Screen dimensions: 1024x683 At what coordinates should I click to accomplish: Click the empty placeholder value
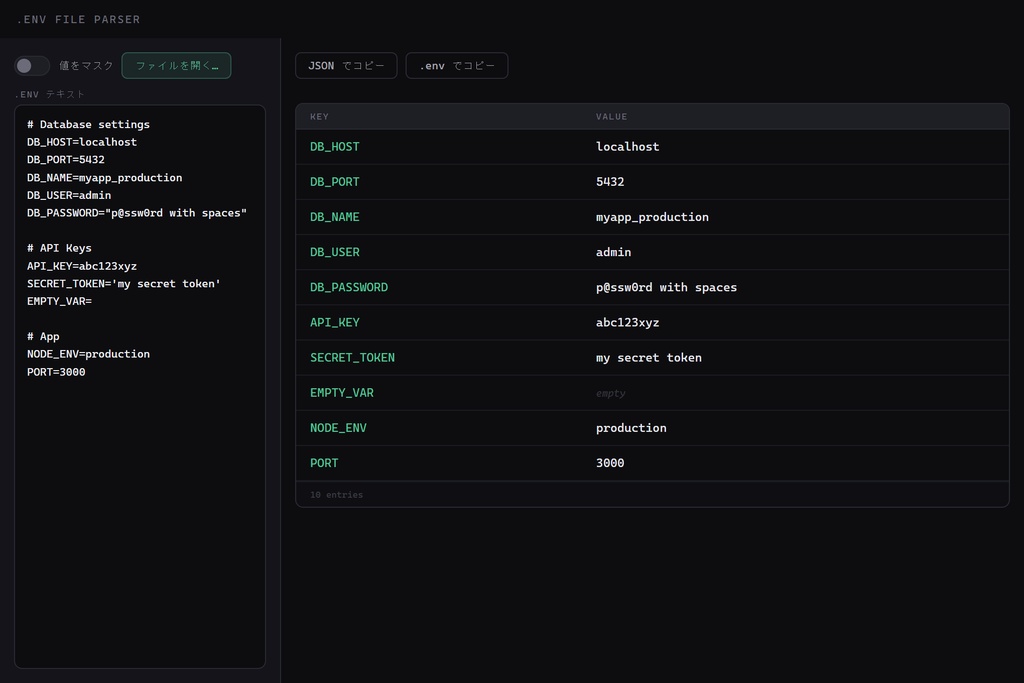(x=610, y=394)
